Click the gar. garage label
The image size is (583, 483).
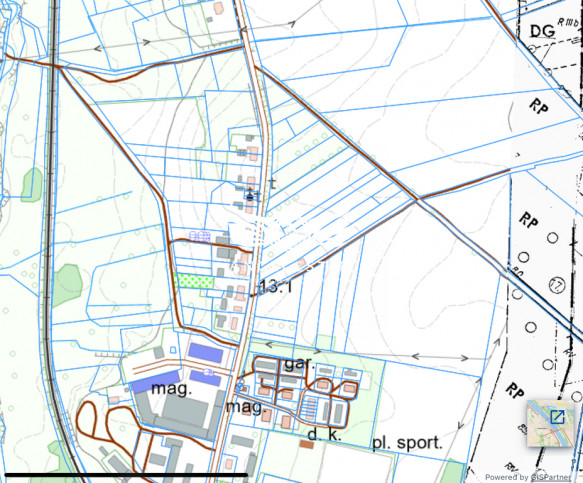coord(300,363)
